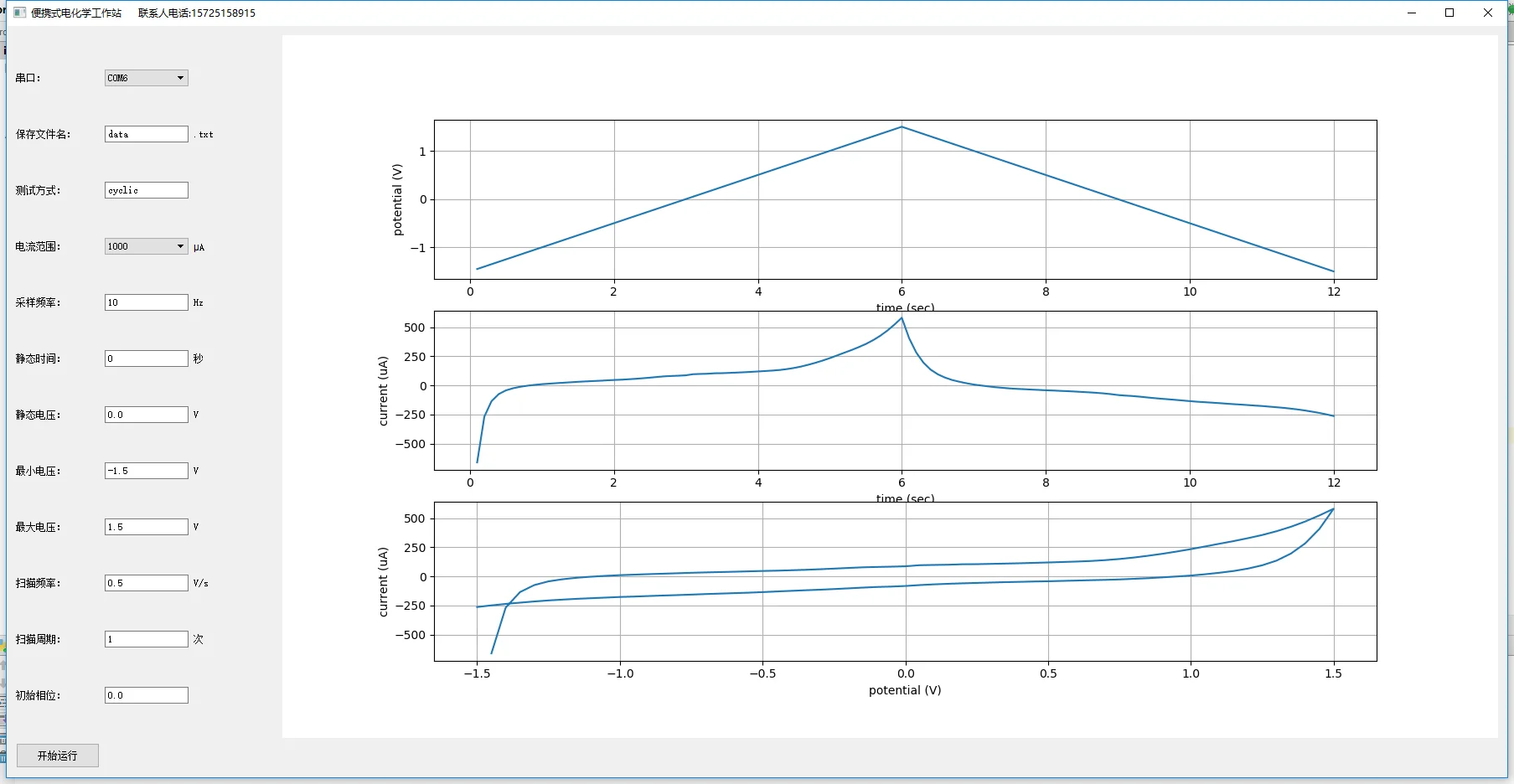1514x784 pixels.
Task: Click the app icon in the title bar
Action: coord(20,13)
